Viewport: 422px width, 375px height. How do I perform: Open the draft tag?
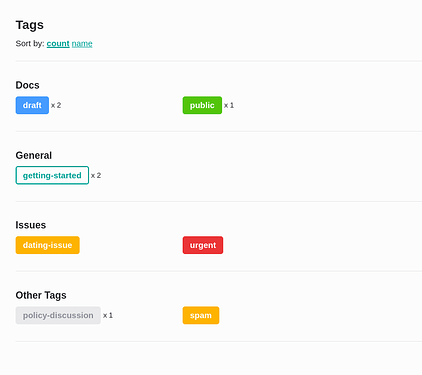coord(32,105)
